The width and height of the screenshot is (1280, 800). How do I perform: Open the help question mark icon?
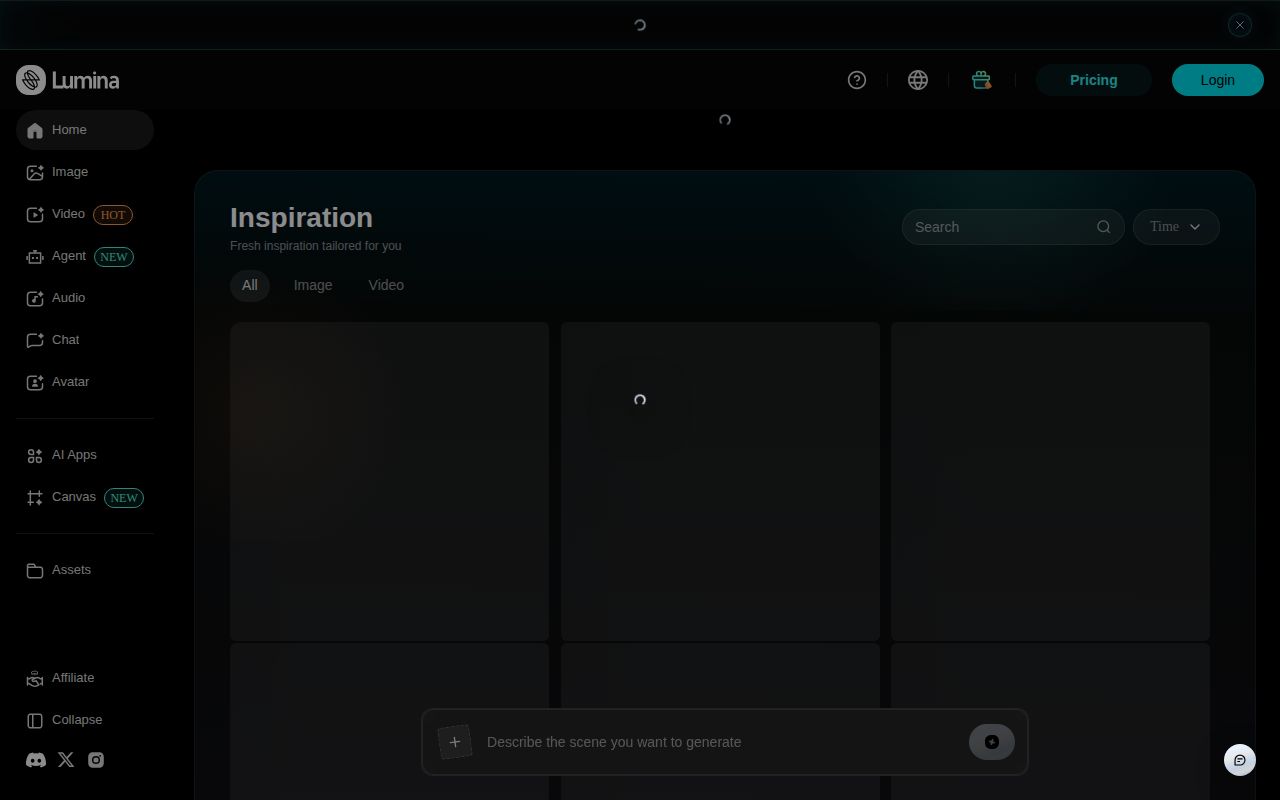[857, 80]
